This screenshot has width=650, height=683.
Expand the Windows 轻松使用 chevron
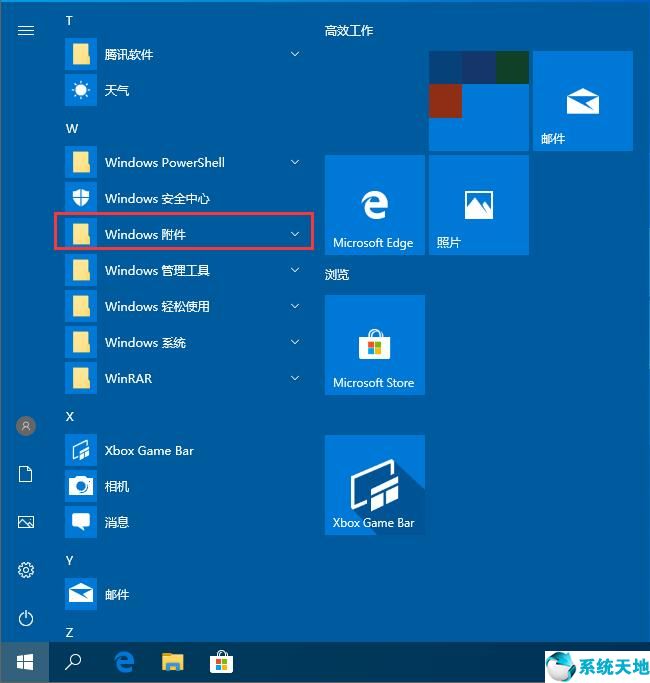295,306
